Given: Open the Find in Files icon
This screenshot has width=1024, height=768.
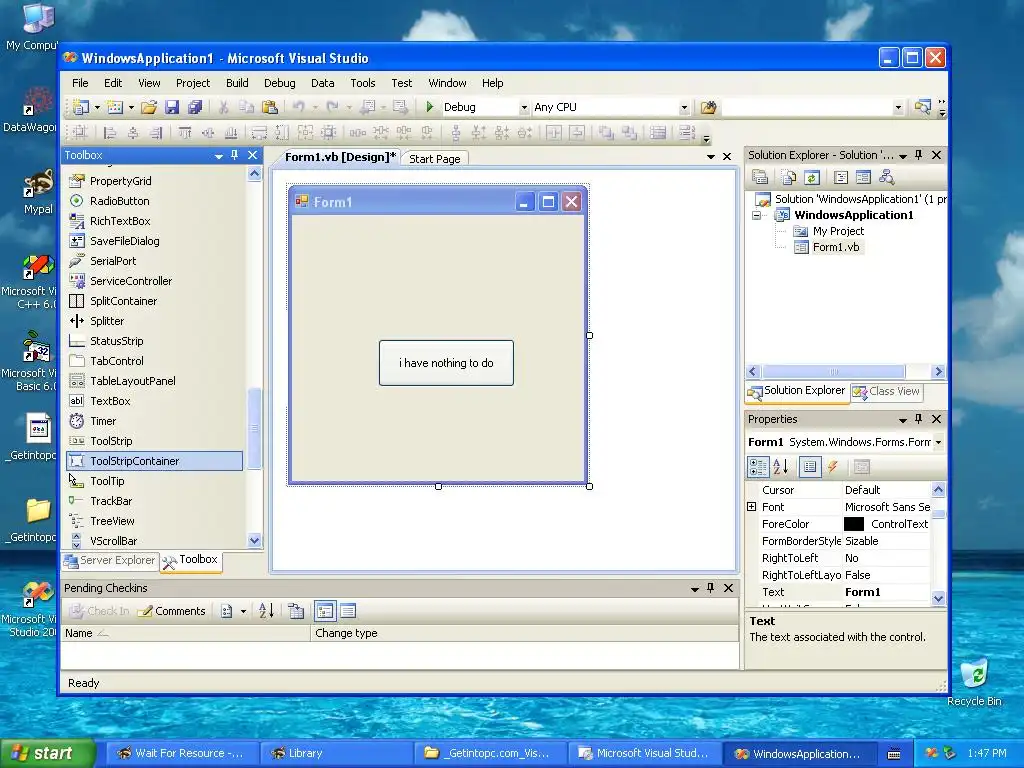Looking at the screenshot, I should pyautogui.click(x=708, y=107).
